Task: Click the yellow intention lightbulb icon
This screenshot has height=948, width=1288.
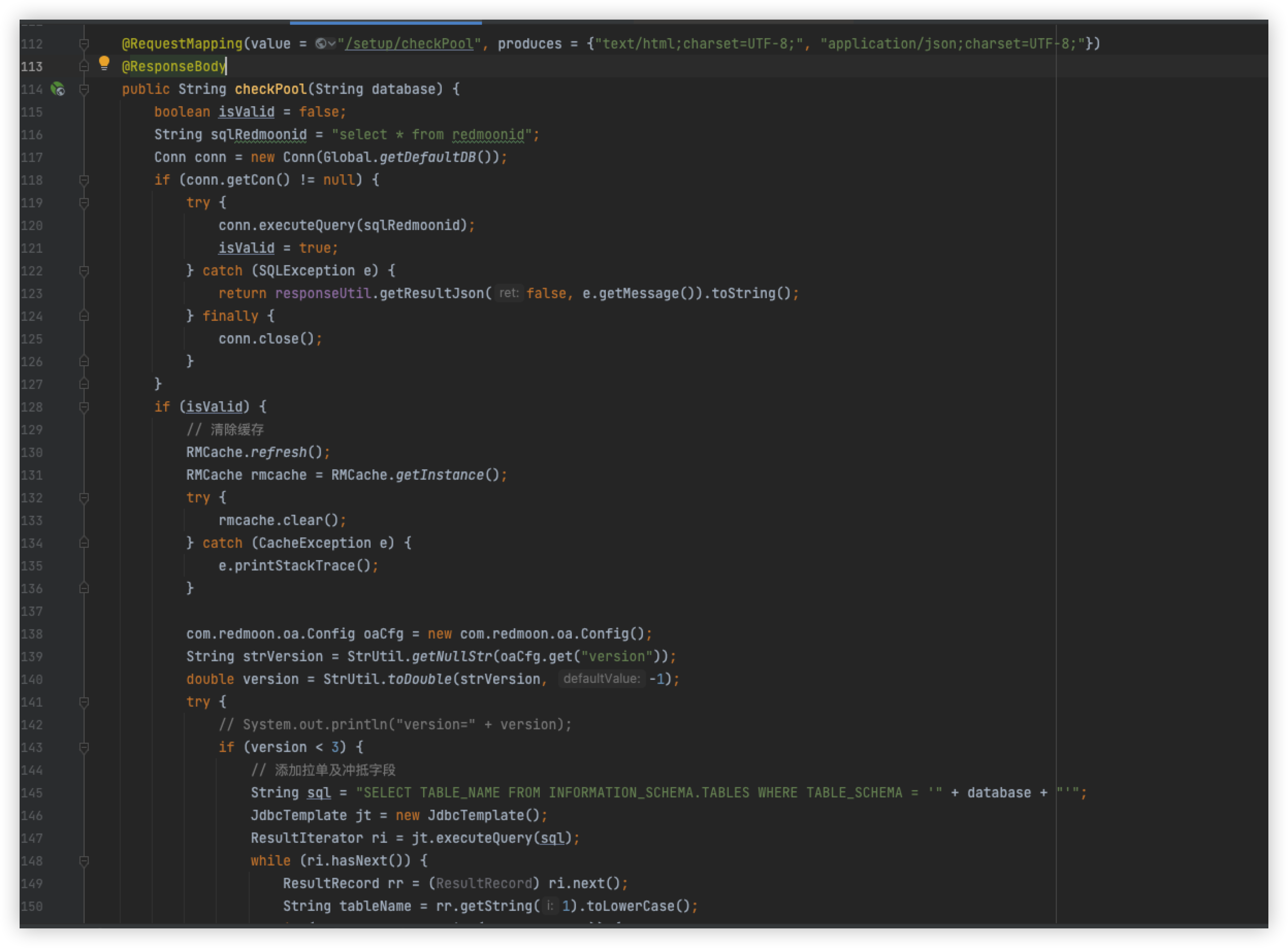Action: 104,62
